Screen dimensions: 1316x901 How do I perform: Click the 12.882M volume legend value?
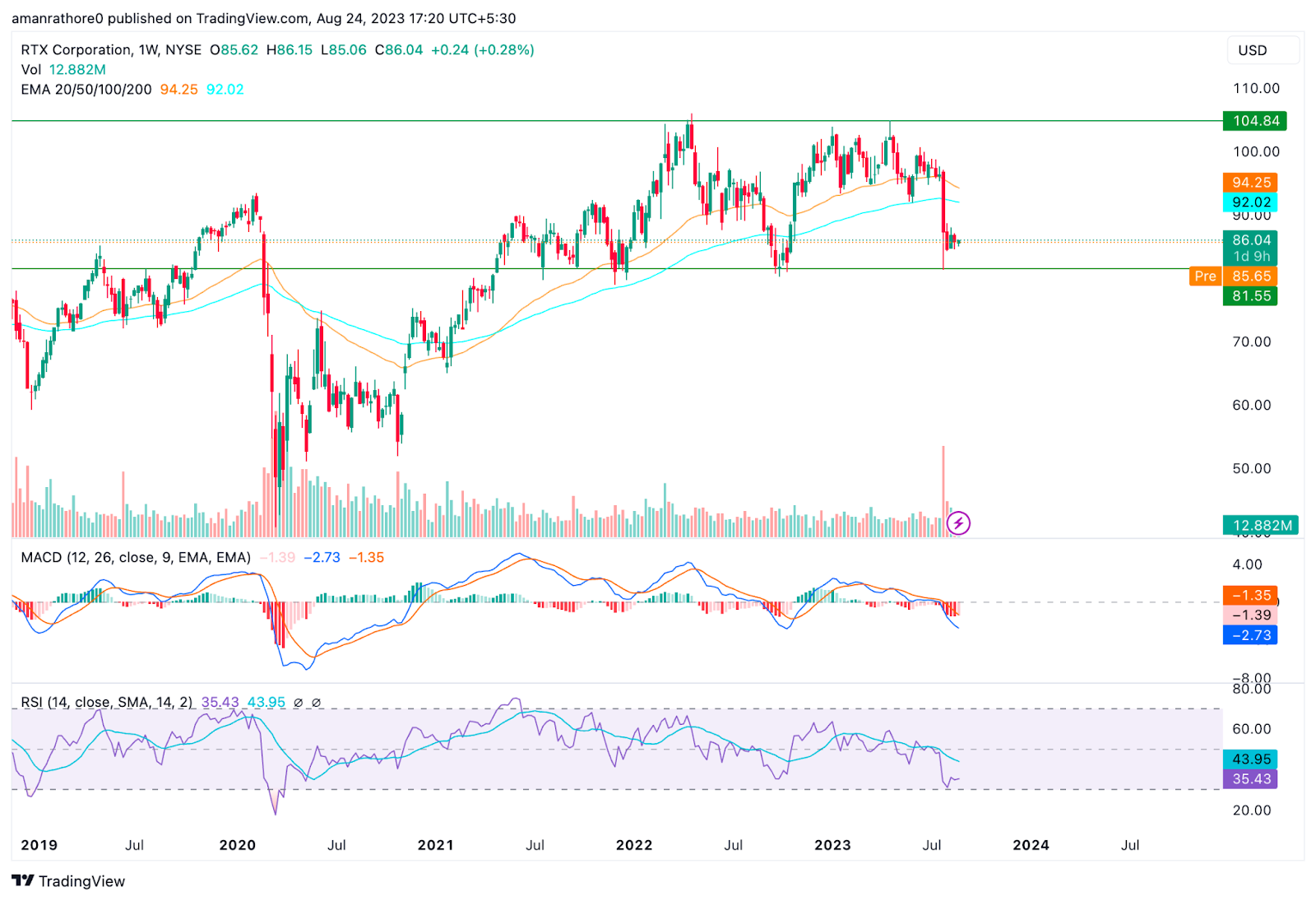coord(77,70)
